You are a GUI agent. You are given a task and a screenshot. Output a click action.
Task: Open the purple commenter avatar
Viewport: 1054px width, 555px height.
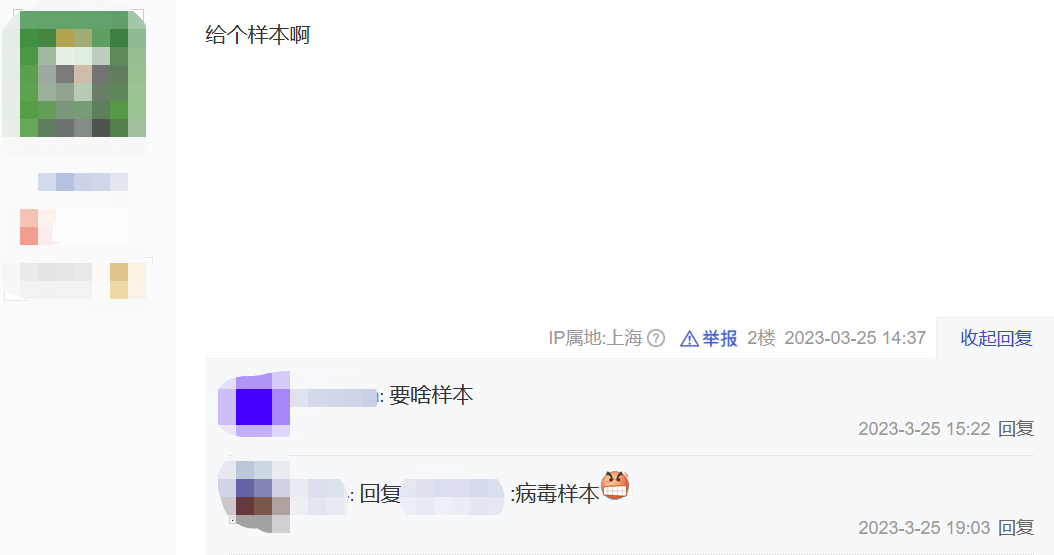[x=254, y=404]
